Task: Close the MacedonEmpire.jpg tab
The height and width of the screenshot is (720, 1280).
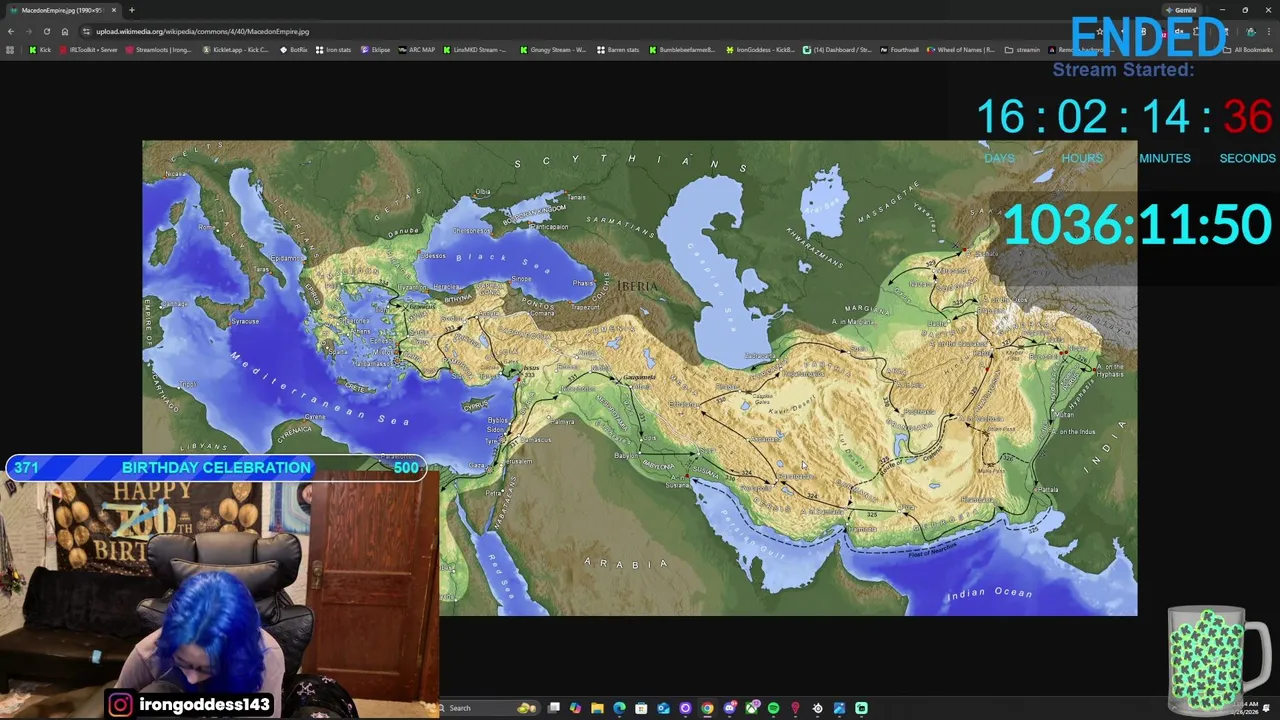Action: click(x=114, y=10)
